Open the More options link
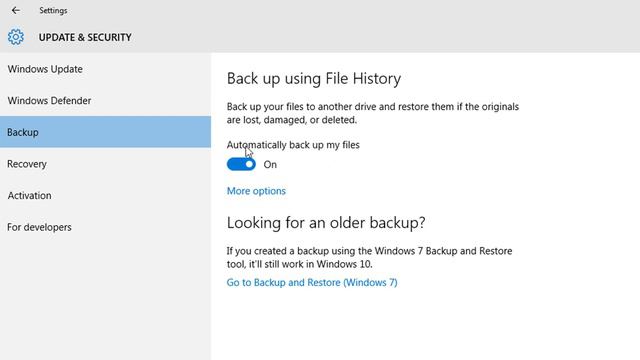This screenshot has width=640, height=360. click(x=256, y=191)
